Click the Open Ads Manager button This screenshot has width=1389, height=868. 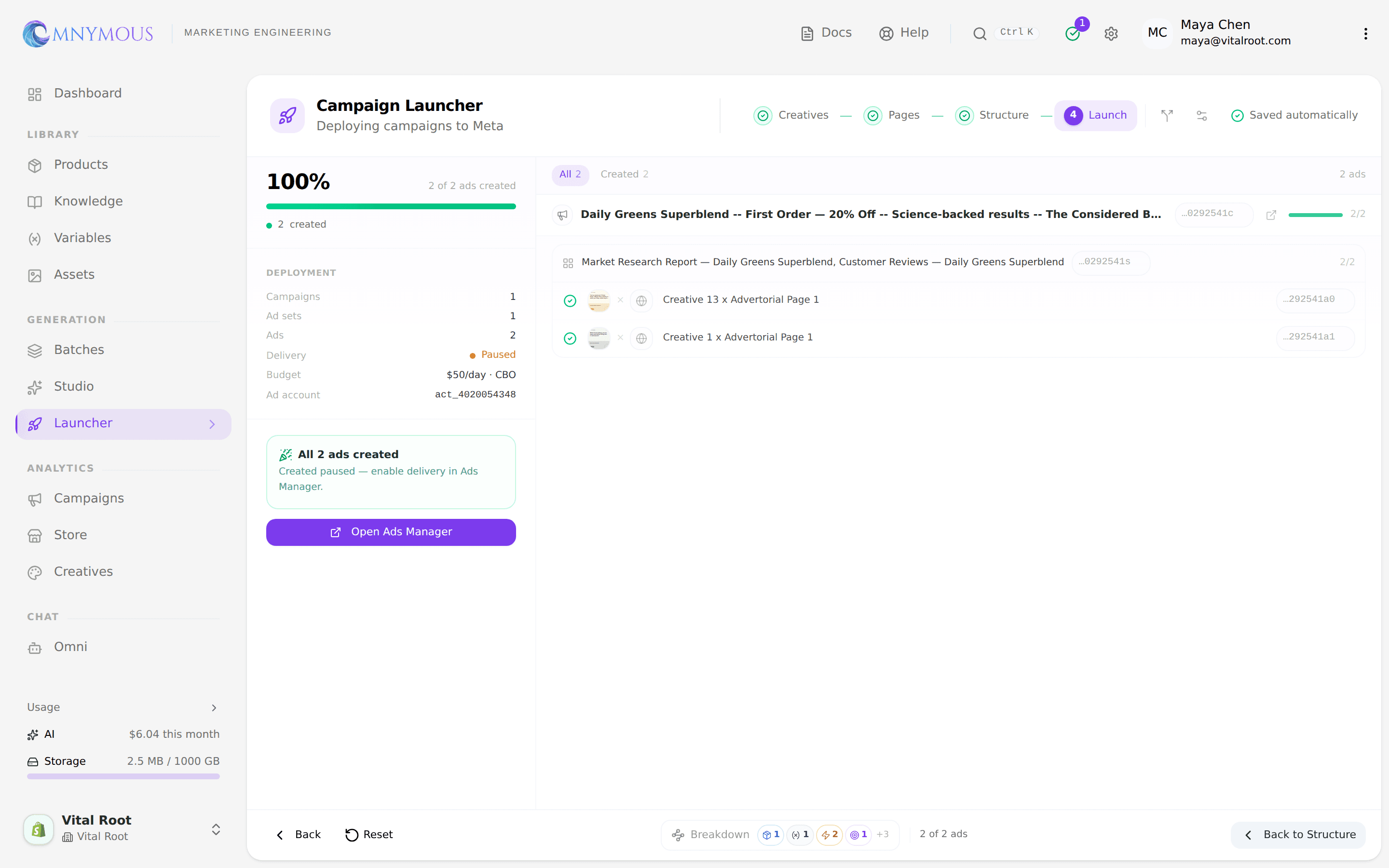coord(391,532)
